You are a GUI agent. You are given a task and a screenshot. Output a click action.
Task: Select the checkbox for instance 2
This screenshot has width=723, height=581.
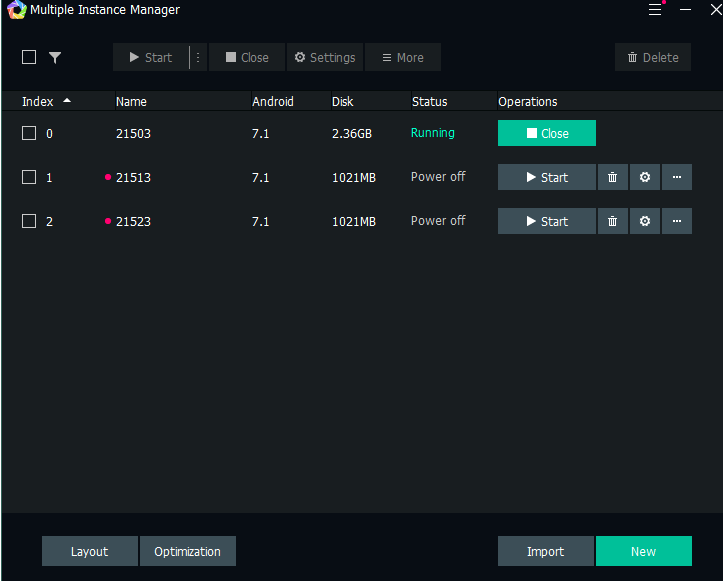29,221
